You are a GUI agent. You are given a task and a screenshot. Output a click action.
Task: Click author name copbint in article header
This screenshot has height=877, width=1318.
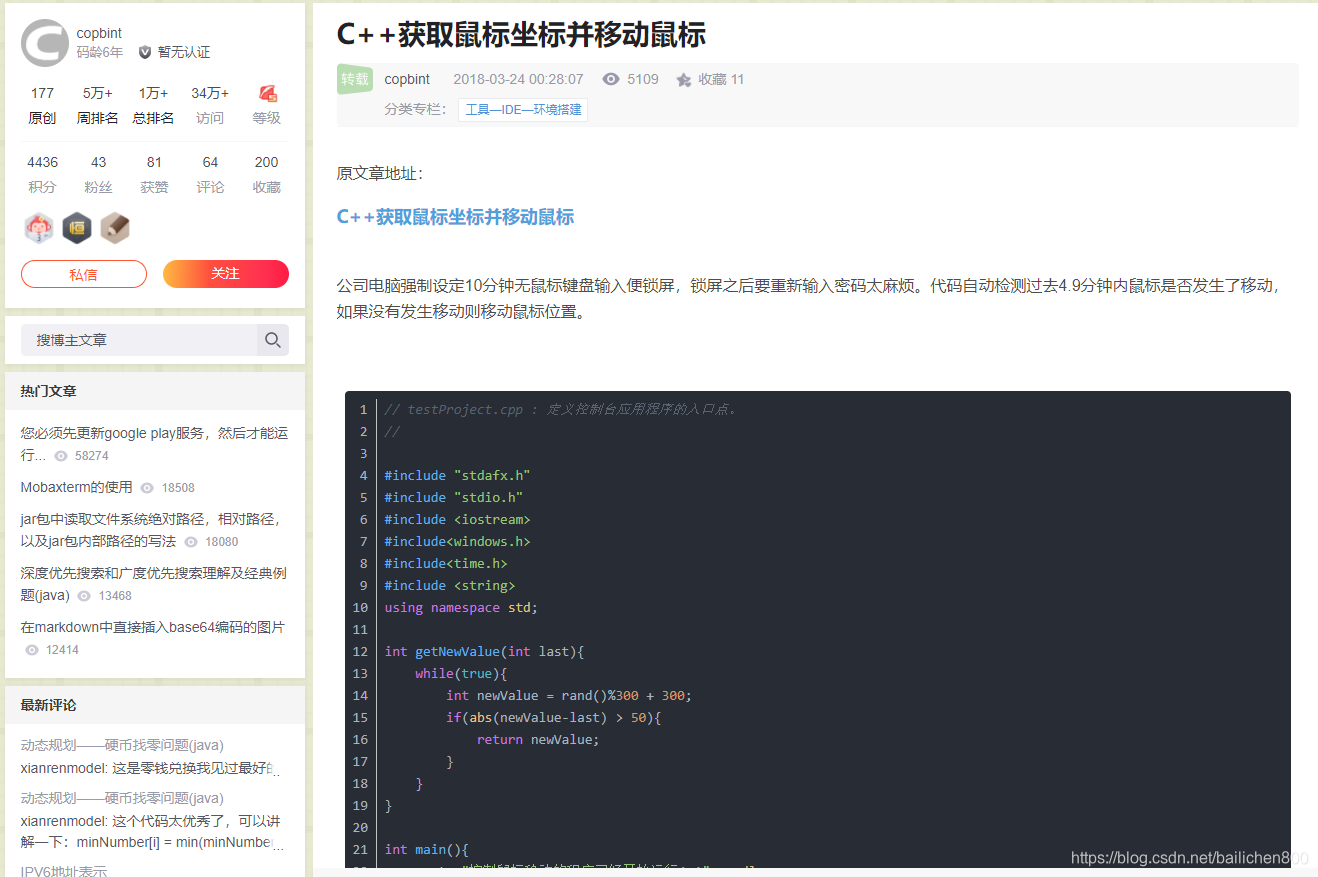click(x=407, y=79)
